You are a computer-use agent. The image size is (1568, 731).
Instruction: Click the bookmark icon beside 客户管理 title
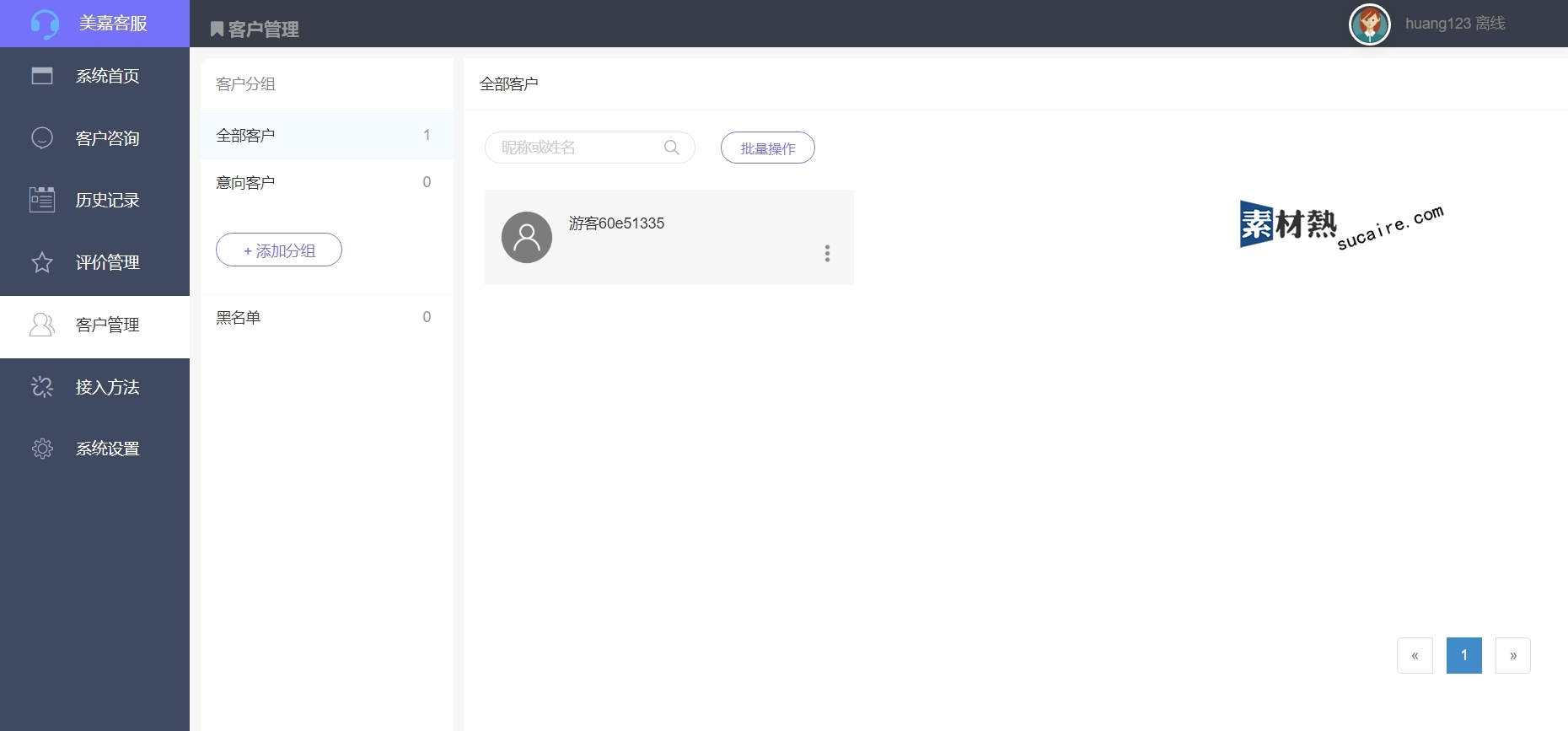[217, 30]
